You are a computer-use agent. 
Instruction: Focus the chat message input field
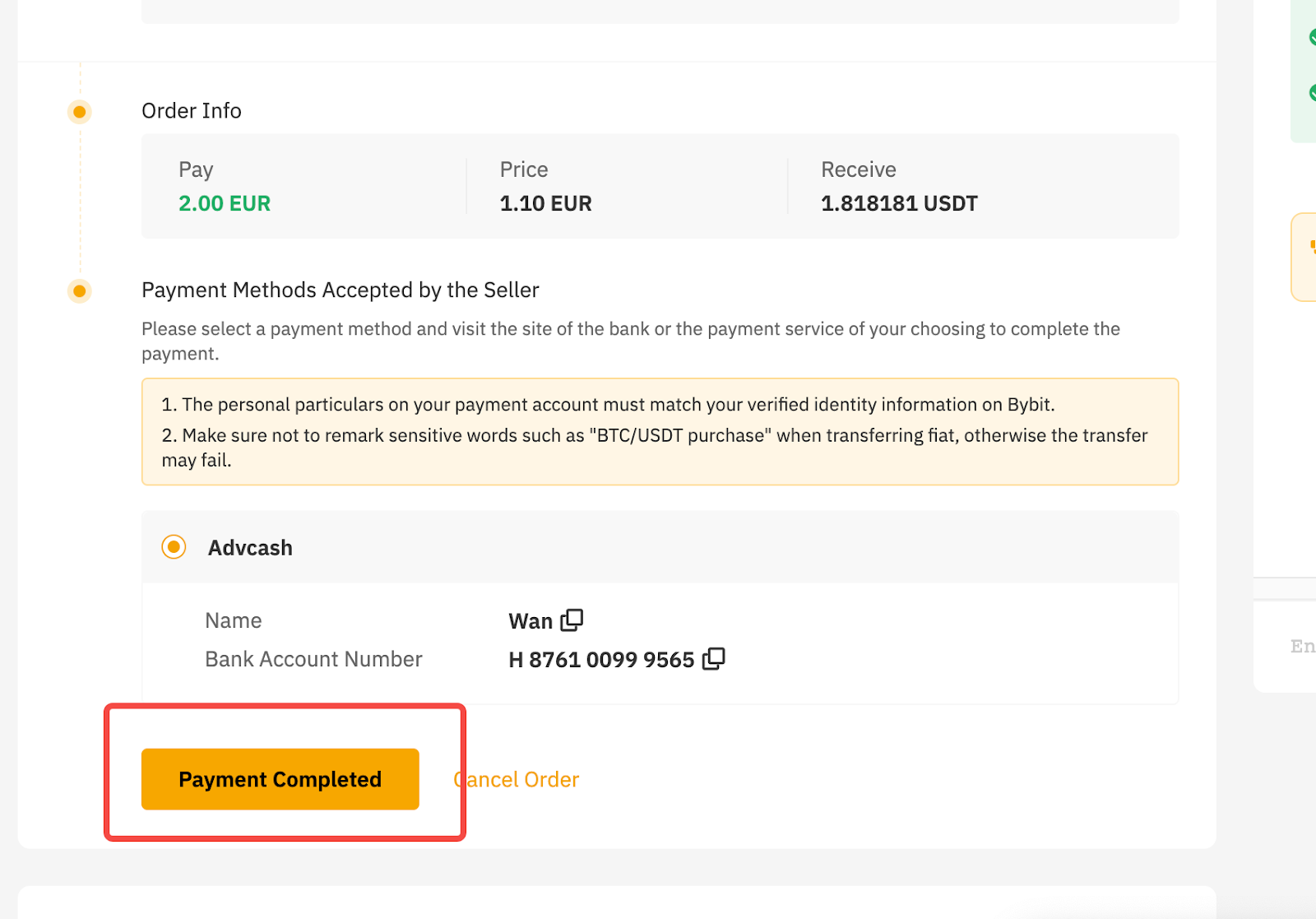[x=1301, y=647]
